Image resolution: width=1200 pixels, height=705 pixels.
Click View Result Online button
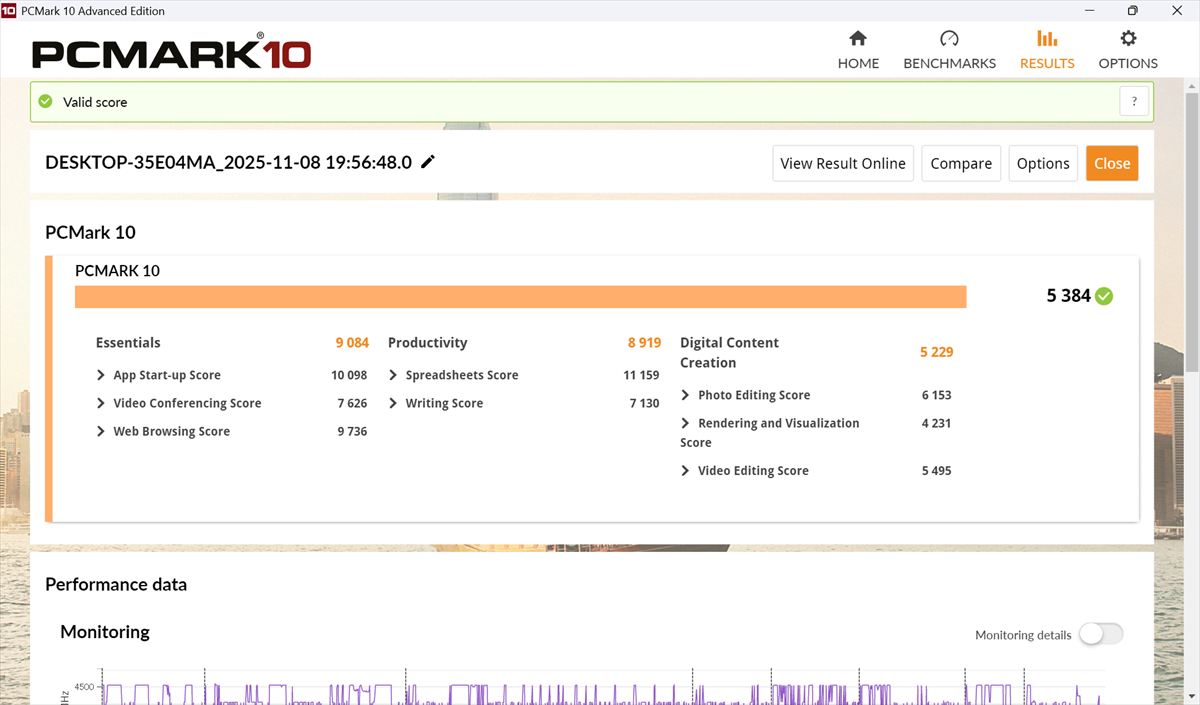coord(842,163)
